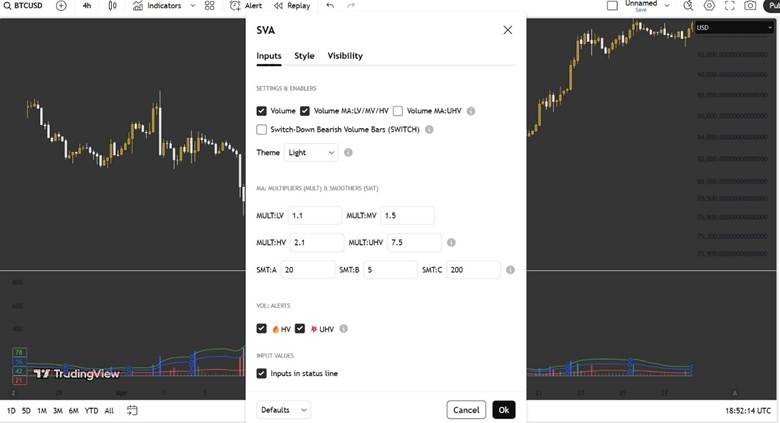The width and height of the screenshot is (780, 423).
Task: Click the MULT:UHV input field
Action: (414, 242)
